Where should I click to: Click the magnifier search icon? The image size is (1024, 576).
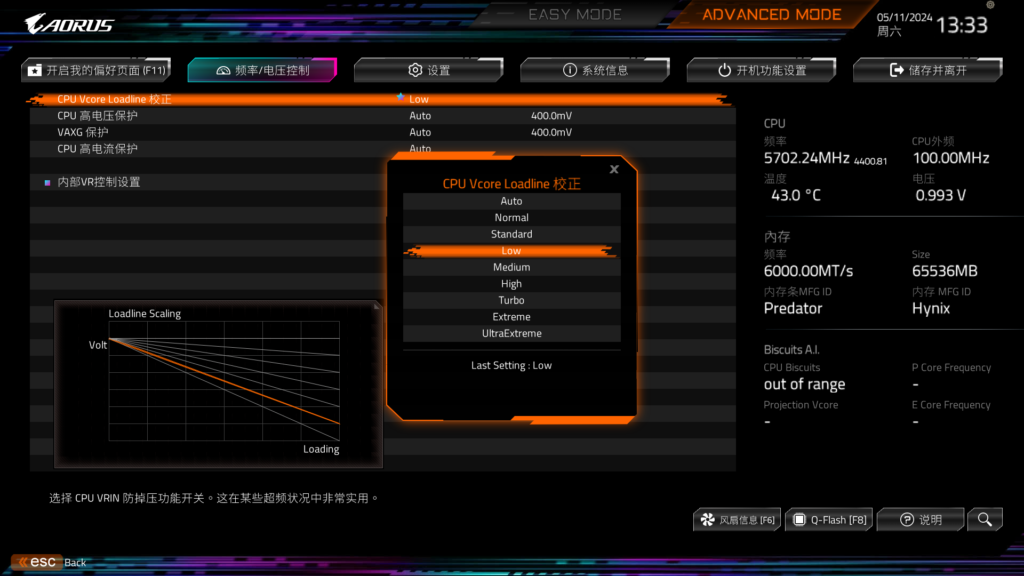click(x=985, y=519)
